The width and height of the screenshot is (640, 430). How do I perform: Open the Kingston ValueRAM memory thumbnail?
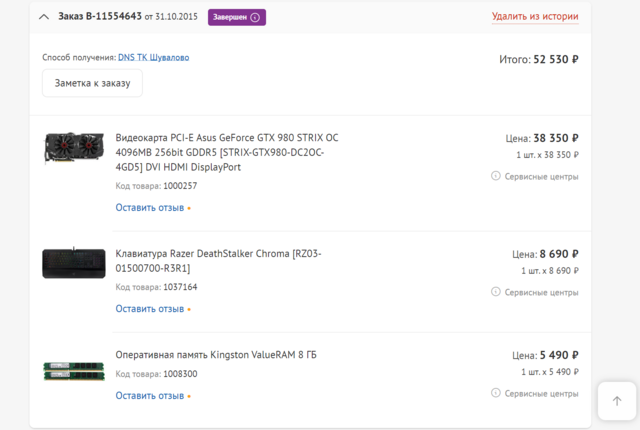[x=73, y=370]
